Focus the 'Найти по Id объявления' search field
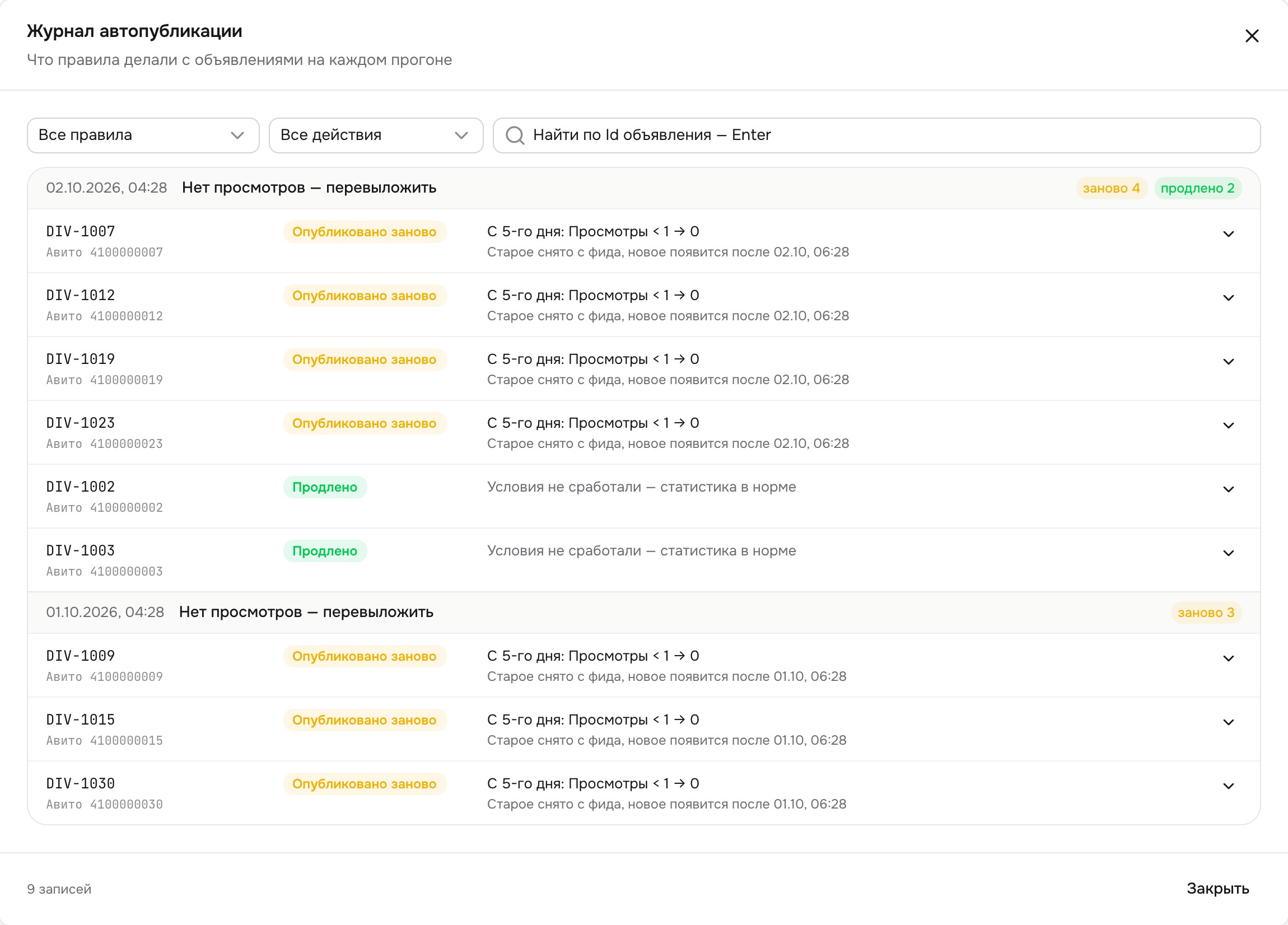The width and height of the screenshot is (1288, 925). 876,135
